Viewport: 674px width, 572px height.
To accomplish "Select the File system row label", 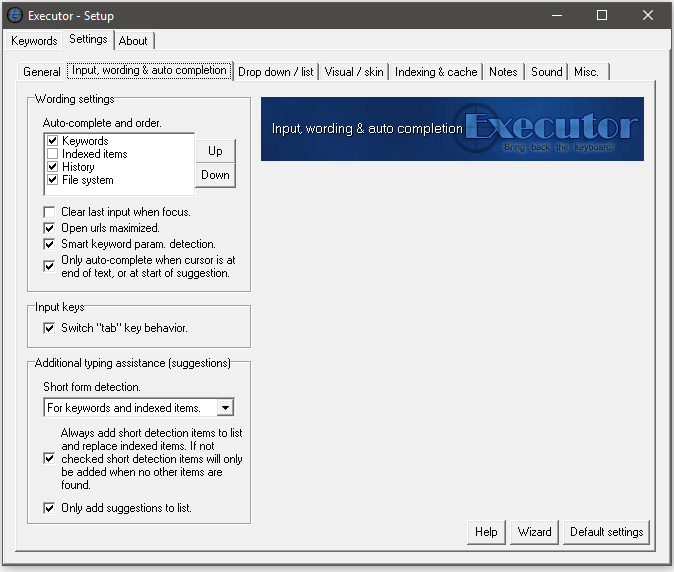I will tap(88, 180).
